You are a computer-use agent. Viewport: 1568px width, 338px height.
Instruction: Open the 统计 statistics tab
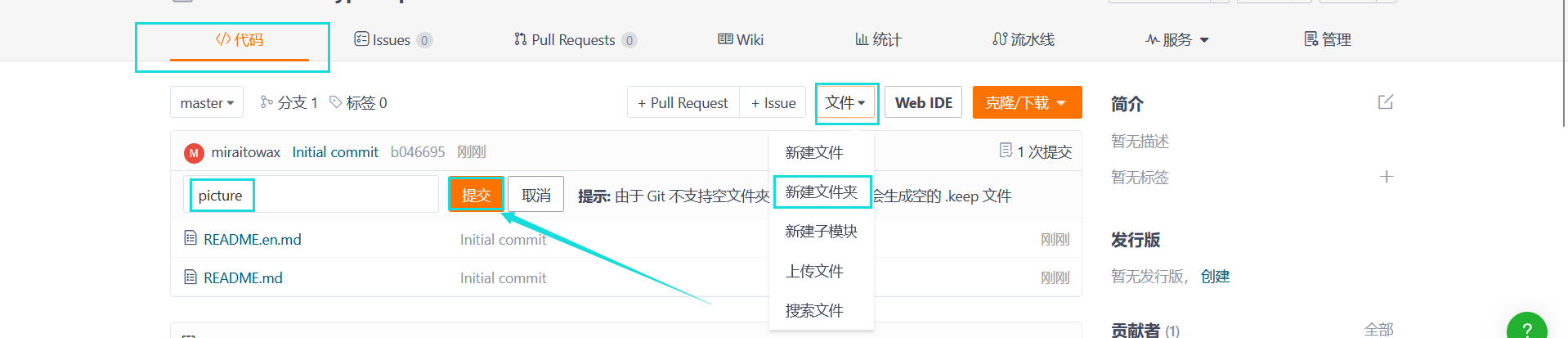coord(878,39)
